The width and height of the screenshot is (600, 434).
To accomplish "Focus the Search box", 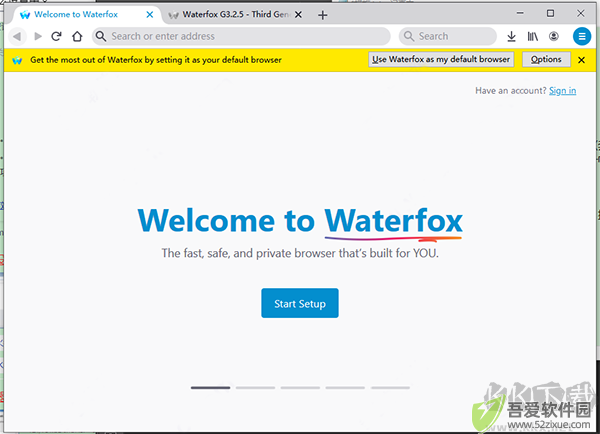I will click(448, 36).
